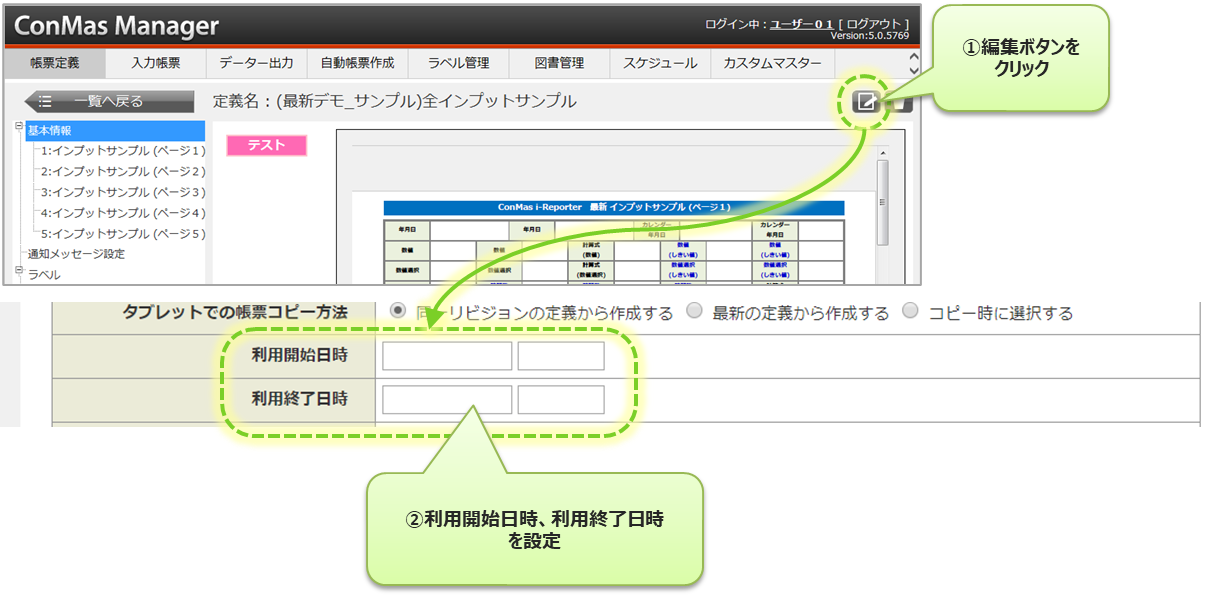The width and height of the screenshot is (1219, 596).
Task: Choose the コピー時に選択する radio option
Action: (910, 311)
